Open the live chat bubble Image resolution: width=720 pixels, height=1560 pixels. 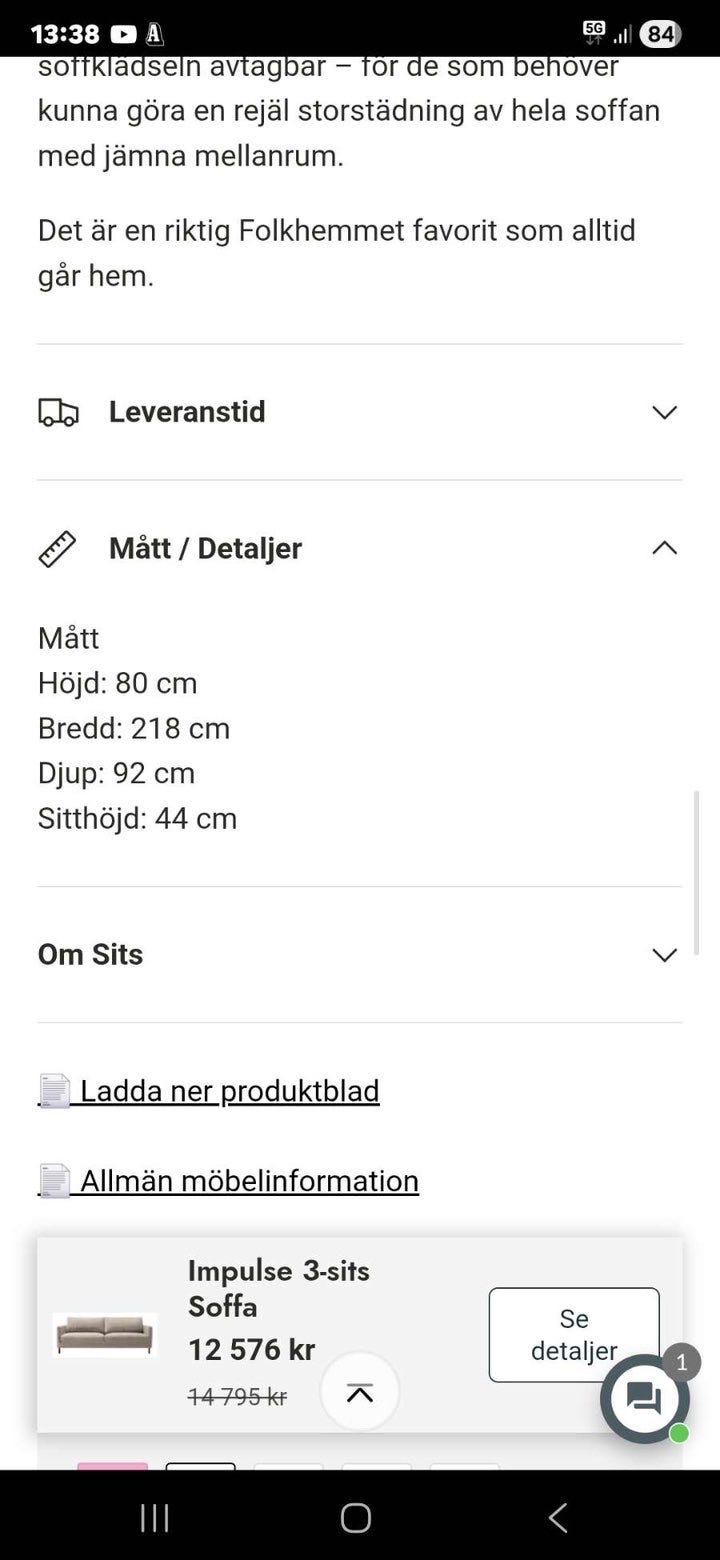(644, 1397)
